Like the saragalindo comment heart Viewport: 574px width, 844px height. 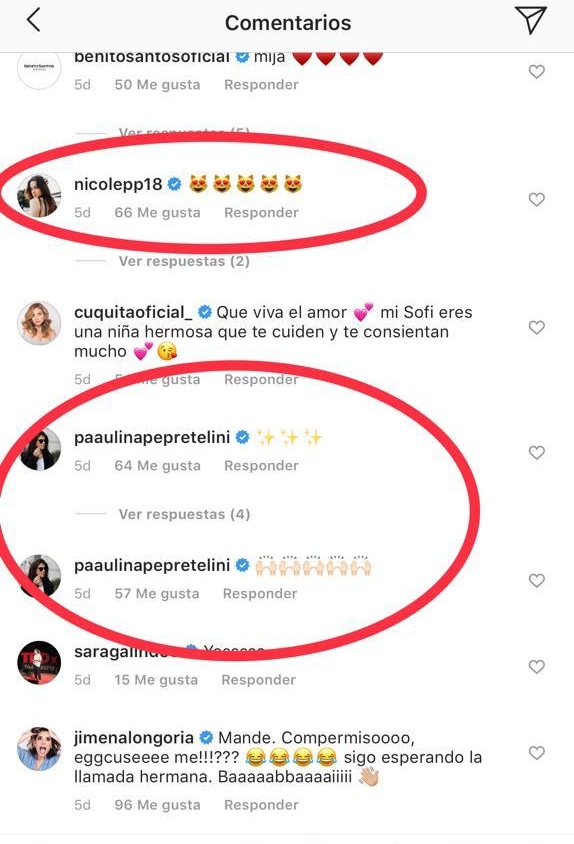pos(536,666)
